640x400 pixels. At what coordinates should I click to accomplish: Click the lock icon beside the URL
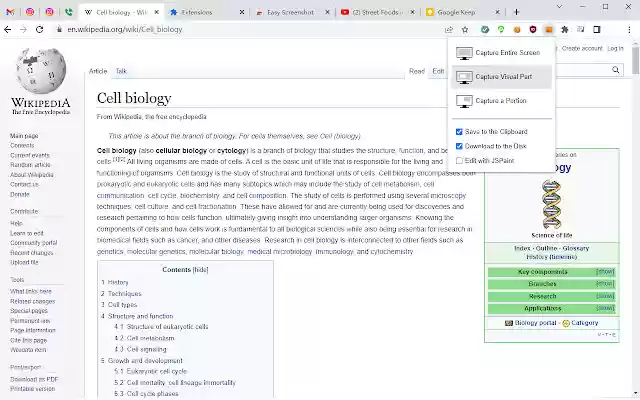tap(59, 29)
